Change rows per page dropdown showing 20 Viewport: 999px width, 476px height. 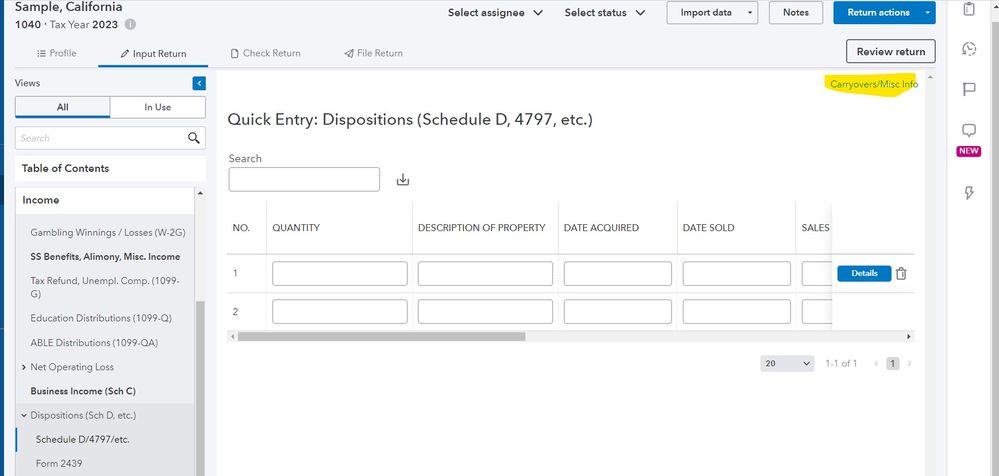(x=786, y=364)
